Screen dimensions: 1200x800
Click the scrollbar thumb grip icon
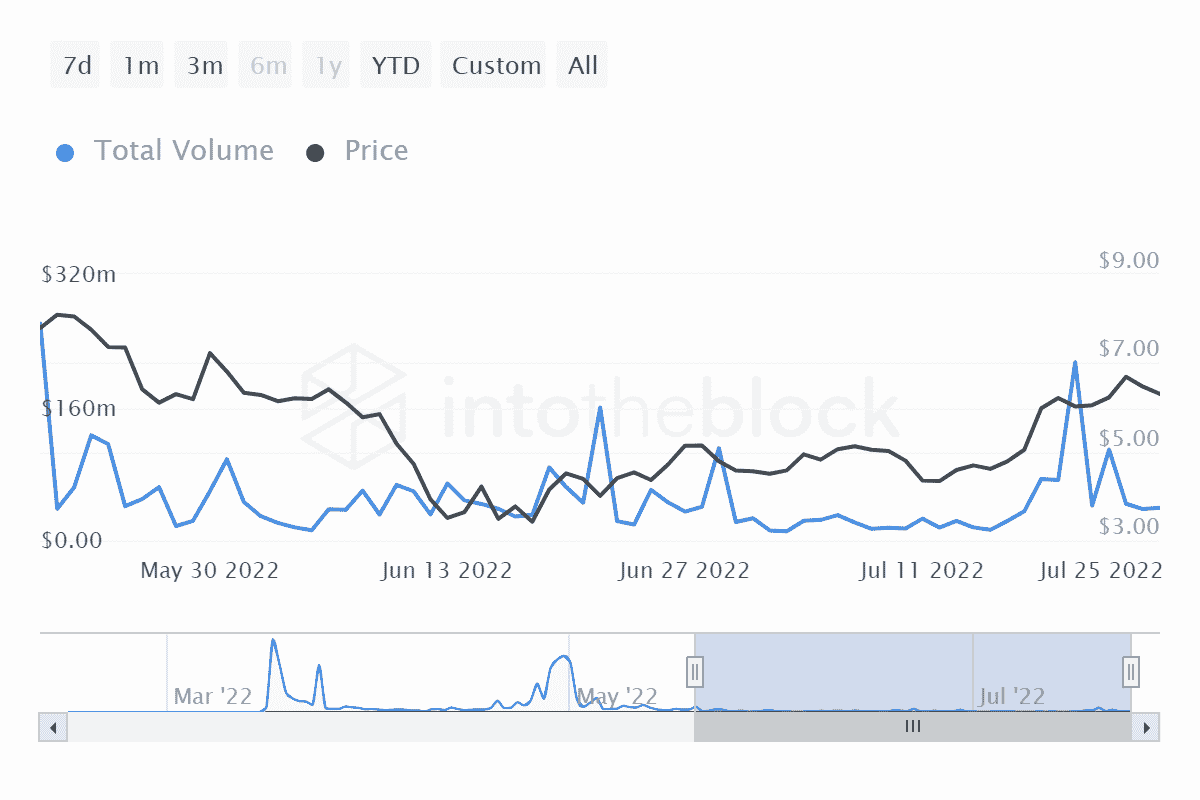pos(912,727)
